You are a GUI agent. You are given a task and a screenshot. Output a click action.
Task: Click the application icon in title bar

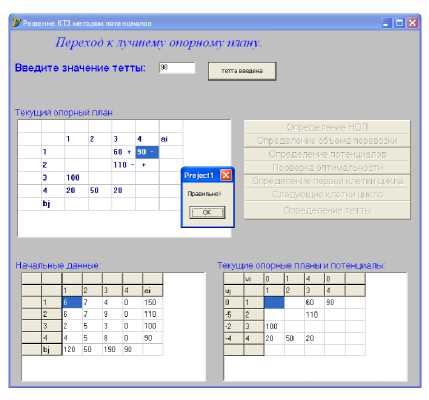pyautogui.click(x=16, y=23)
